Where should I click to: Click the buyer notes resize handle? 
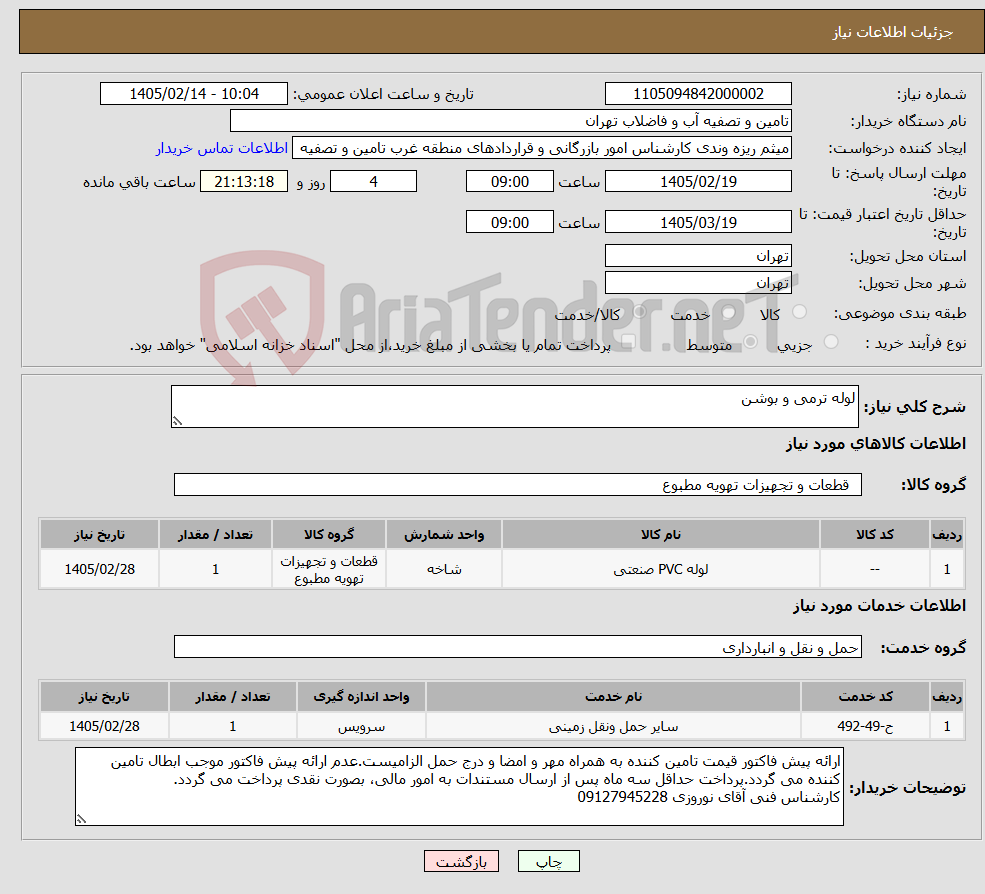pyautogui.click(x=81, y=819)
